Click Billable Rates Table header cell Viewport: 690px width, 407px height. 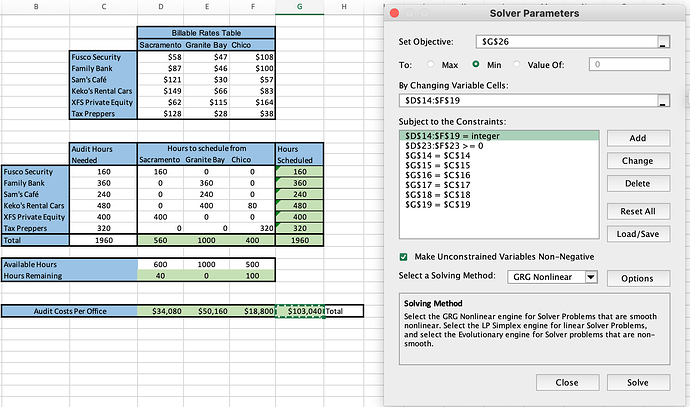[x=206, y=33]
